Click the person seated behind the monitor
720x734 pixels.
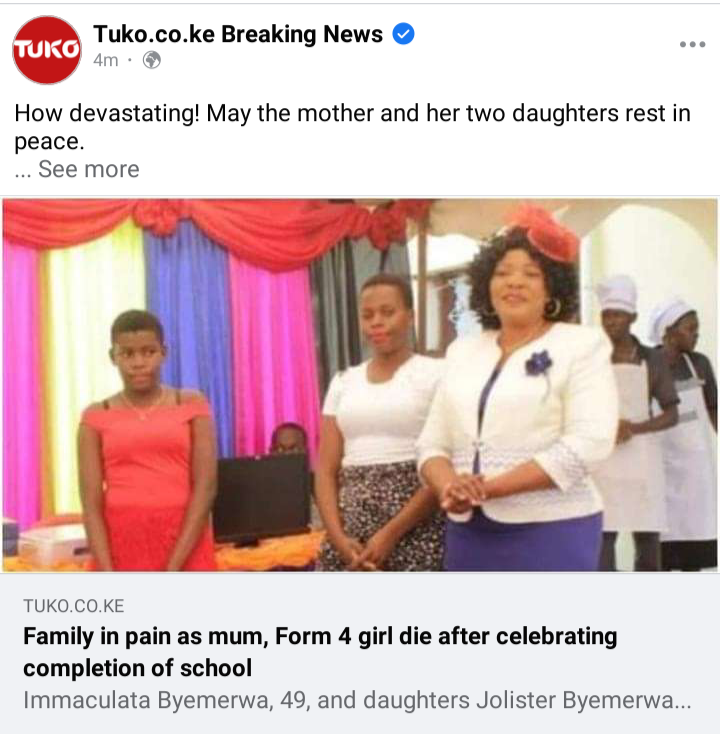(288, 439)
